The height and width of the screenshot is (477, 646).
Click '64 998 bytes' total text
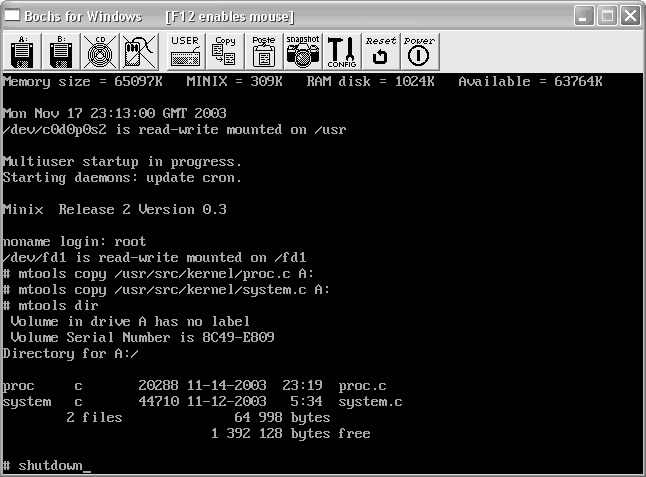point(282,418)
